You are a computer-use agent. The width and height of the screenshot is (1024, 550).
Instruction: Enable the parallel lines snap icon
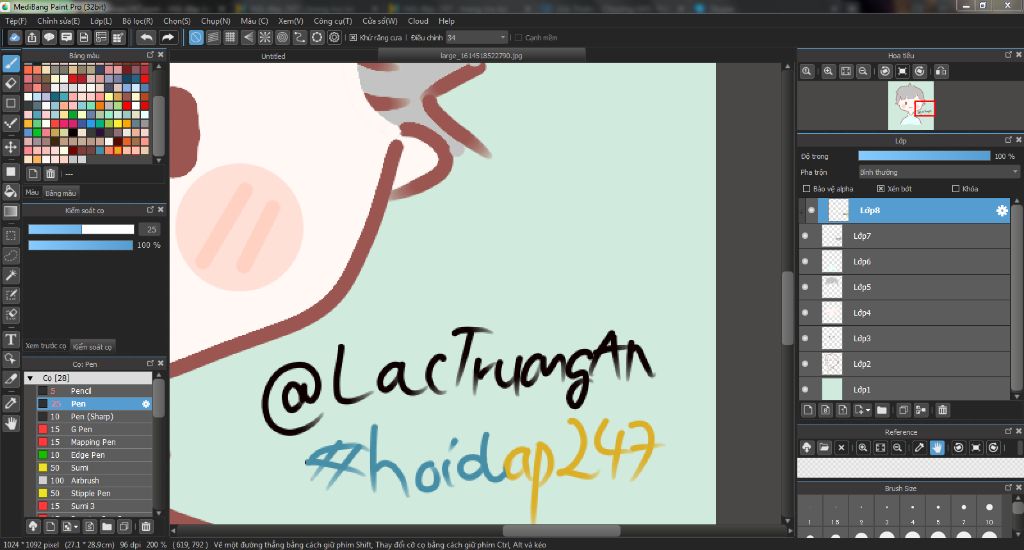pyautogui.click(x=213, y=38)
